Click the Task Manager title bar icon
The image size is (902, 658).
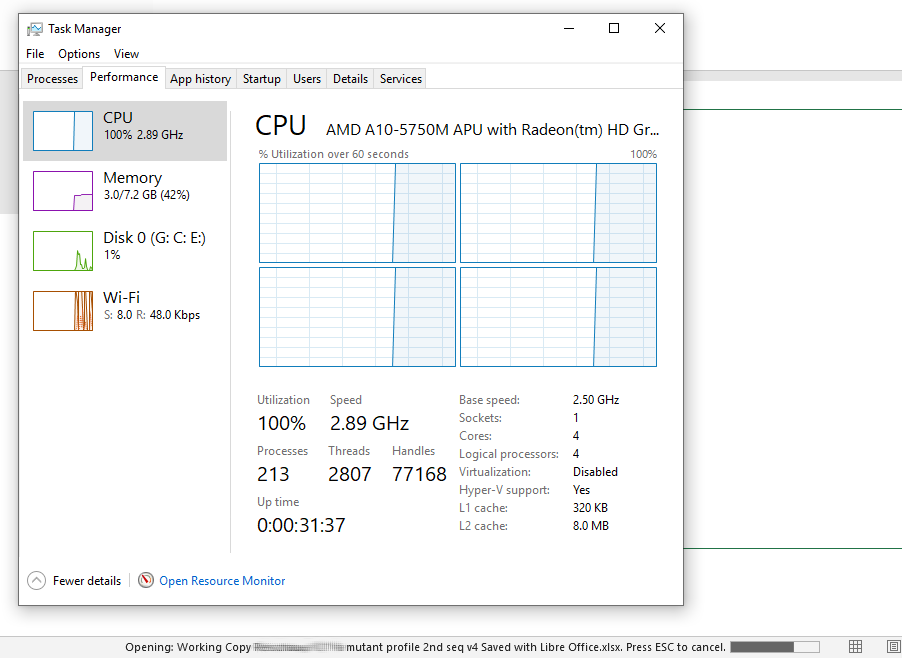pos(35,29)
